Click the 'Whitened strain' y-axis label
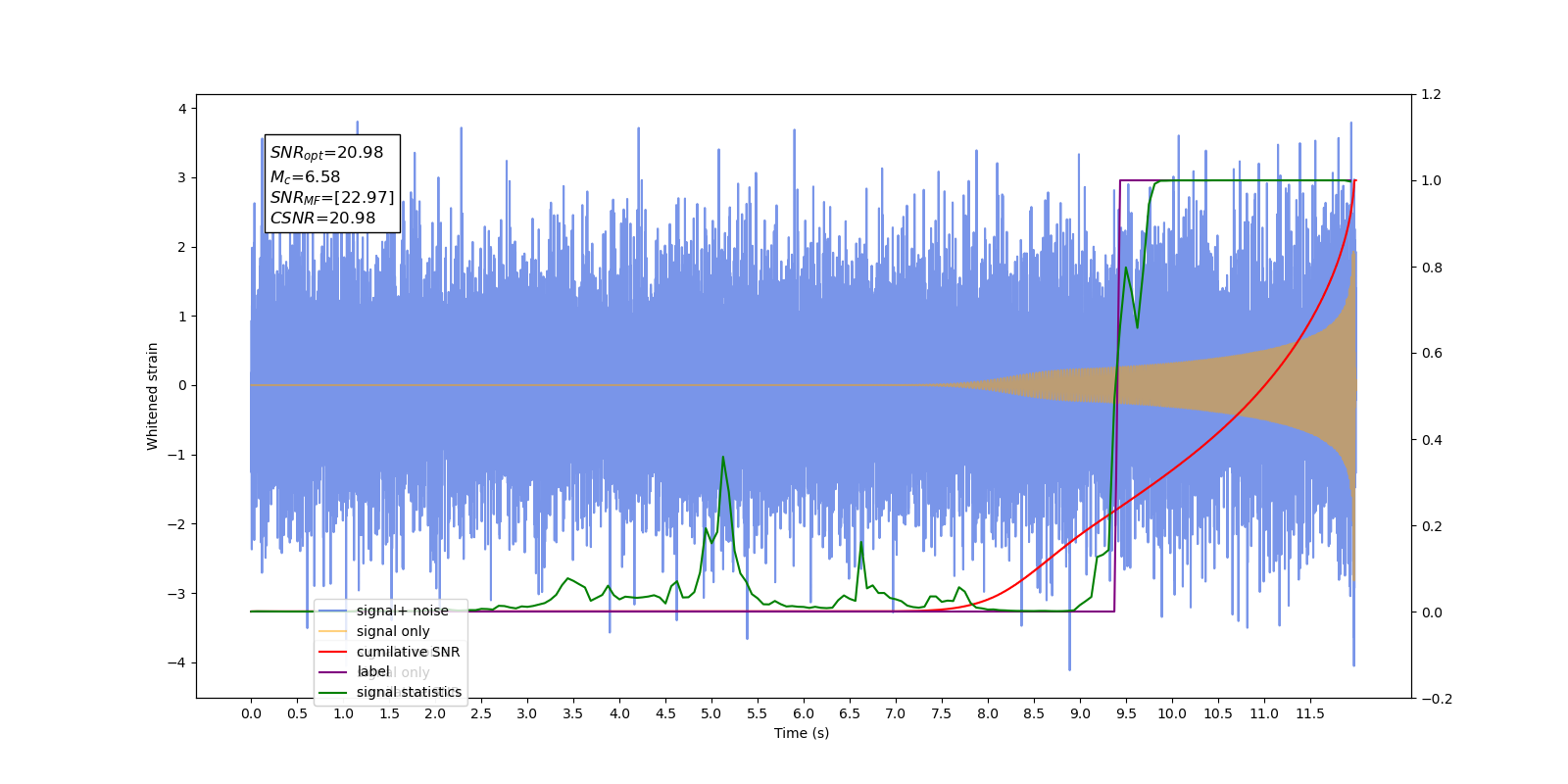 coord(152,396)
